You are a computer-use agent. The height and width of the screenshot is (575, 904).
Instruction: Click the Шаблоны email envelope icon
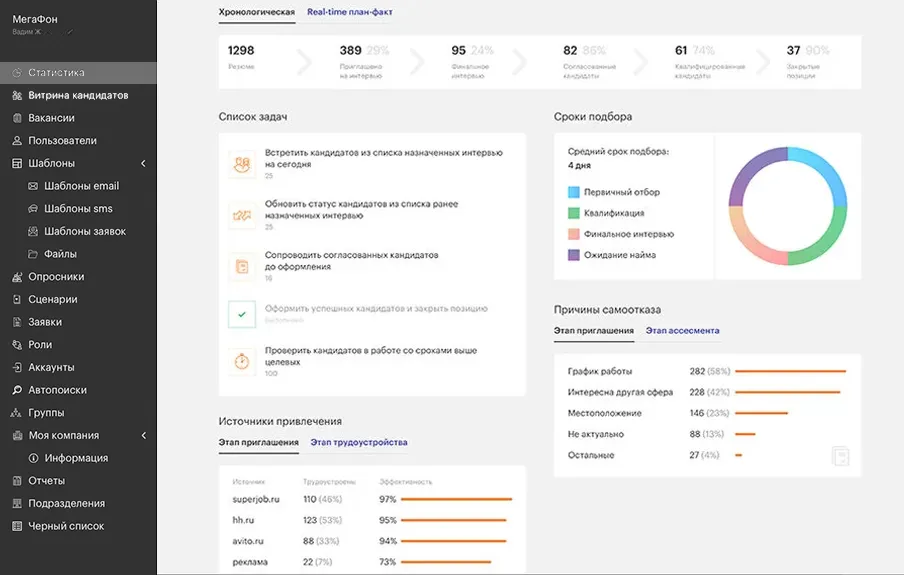(x=33, y=186)
